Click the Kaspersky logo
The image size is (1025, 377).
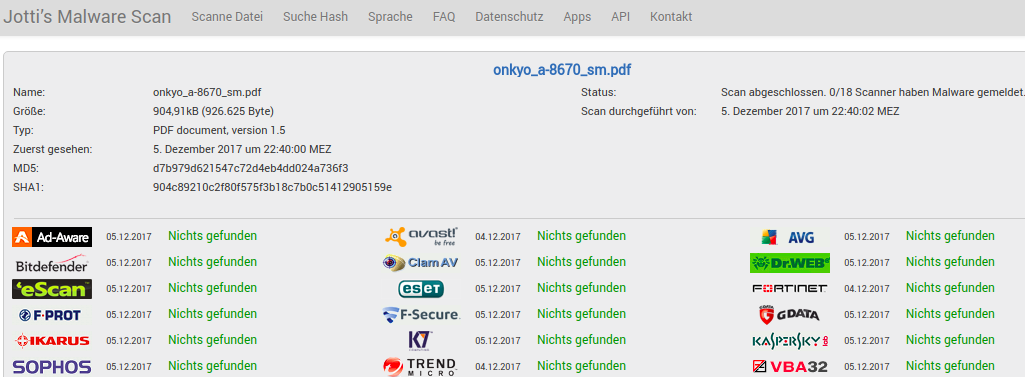pos(790,341)
